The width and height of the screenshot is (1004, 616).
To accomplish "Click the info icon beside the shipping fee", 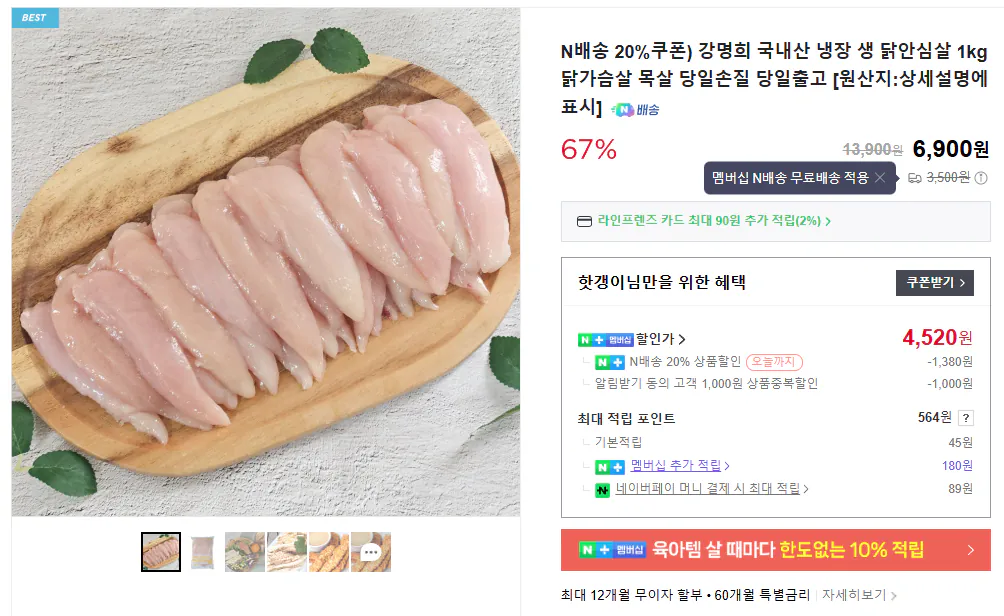I will 979,180.
